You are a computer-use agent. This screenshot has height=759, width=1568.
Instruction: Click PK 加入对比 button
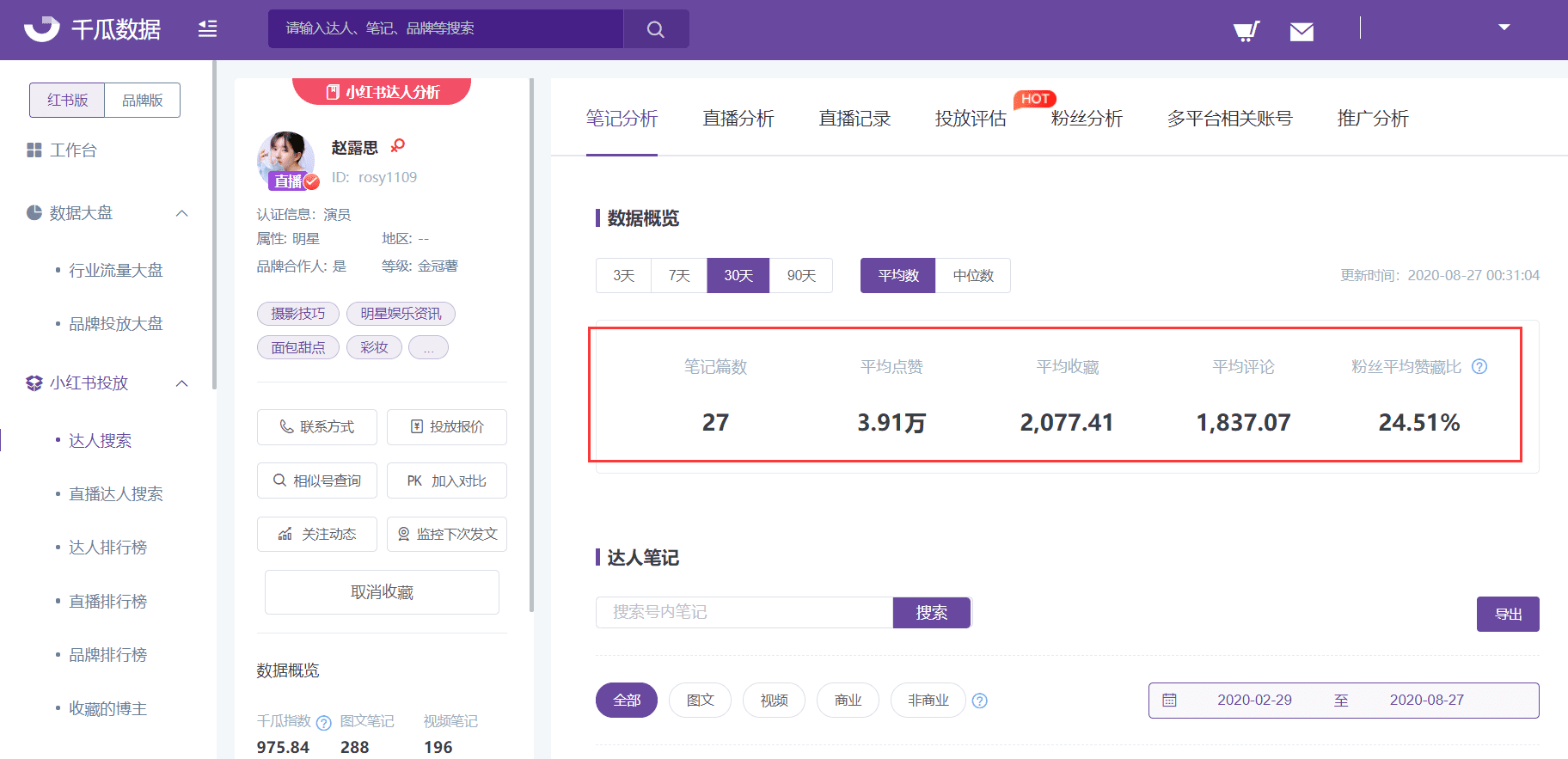coord(447,480)
